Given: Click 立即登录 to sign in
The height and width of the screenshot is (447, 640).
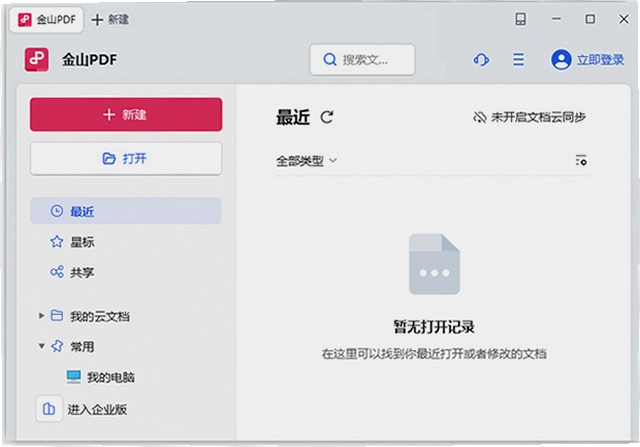Looking at the screenshot, I should [x=600, y=60].
